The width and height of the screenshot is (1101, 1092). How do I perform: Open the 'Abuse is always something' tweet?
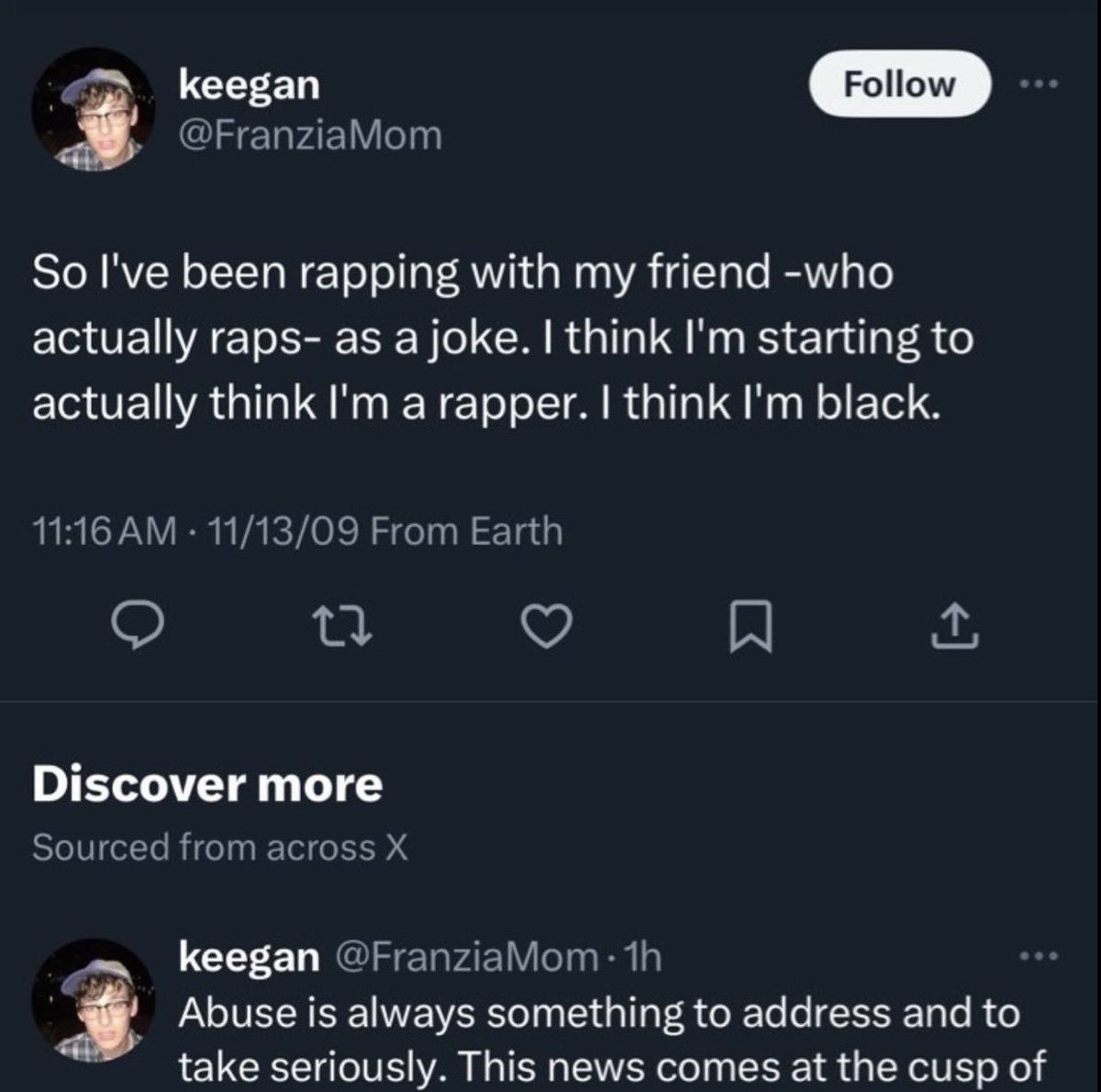(611, 1040)
